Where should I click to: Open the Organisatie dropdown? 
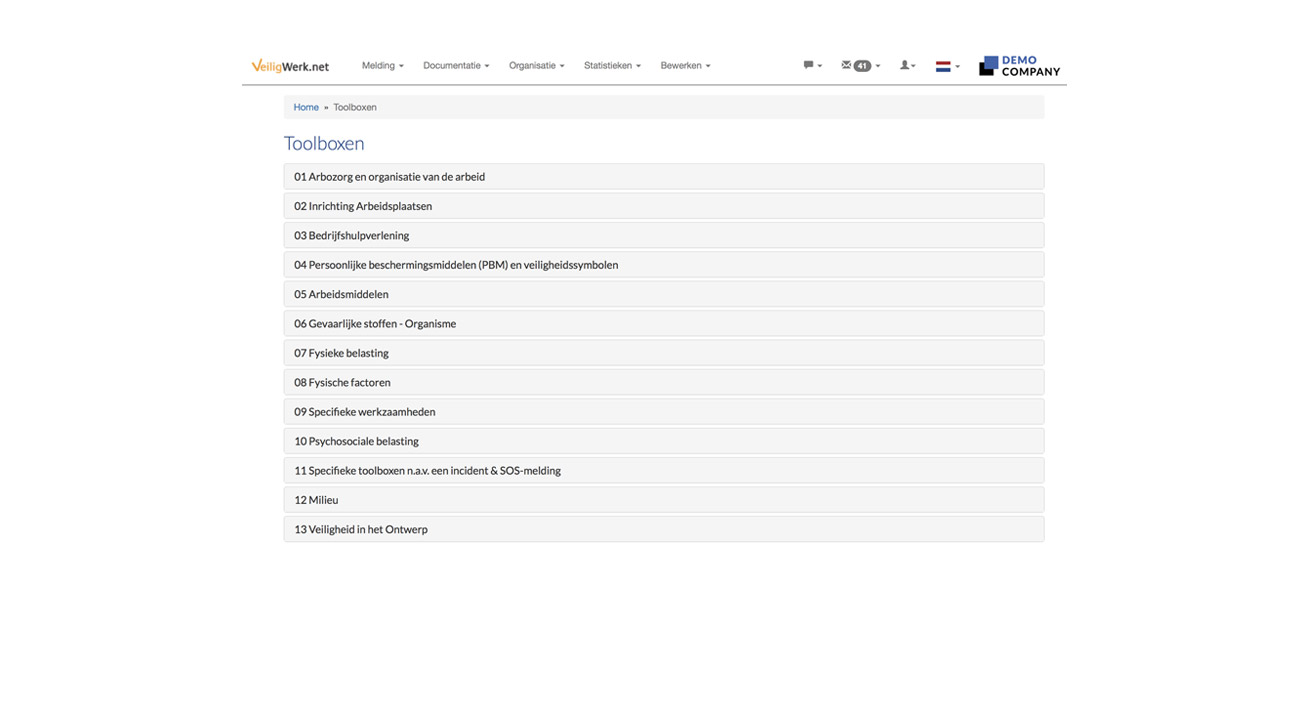click(x=536, y=66)
